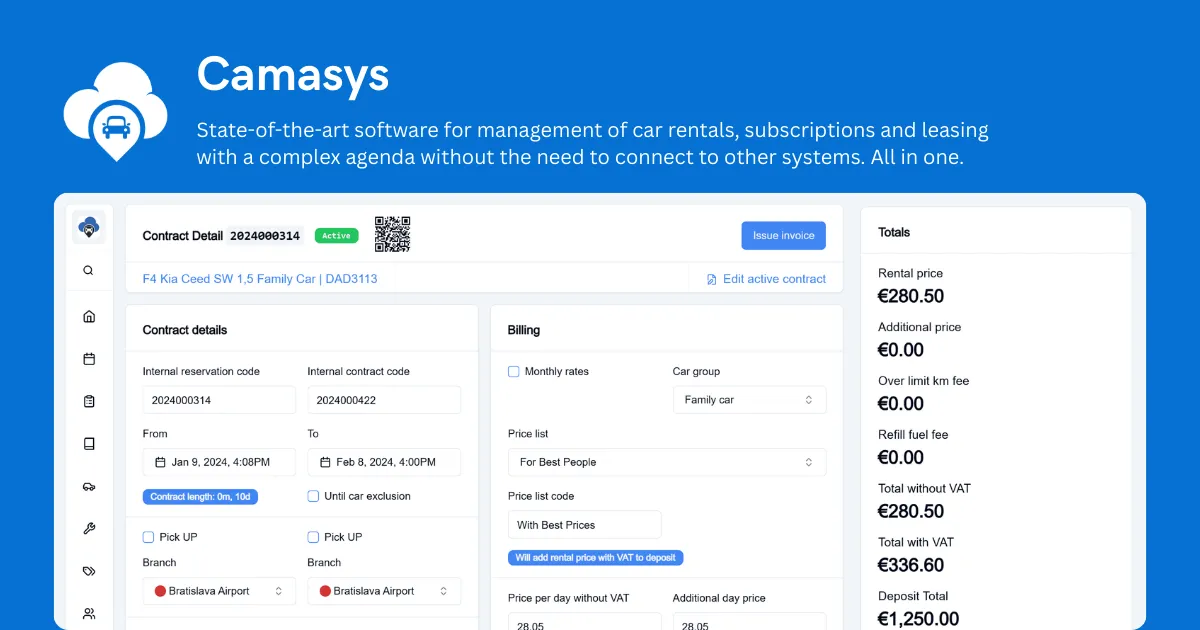
Task: Enable the Pick UP checkbox under Contract details
Action: 150,537
